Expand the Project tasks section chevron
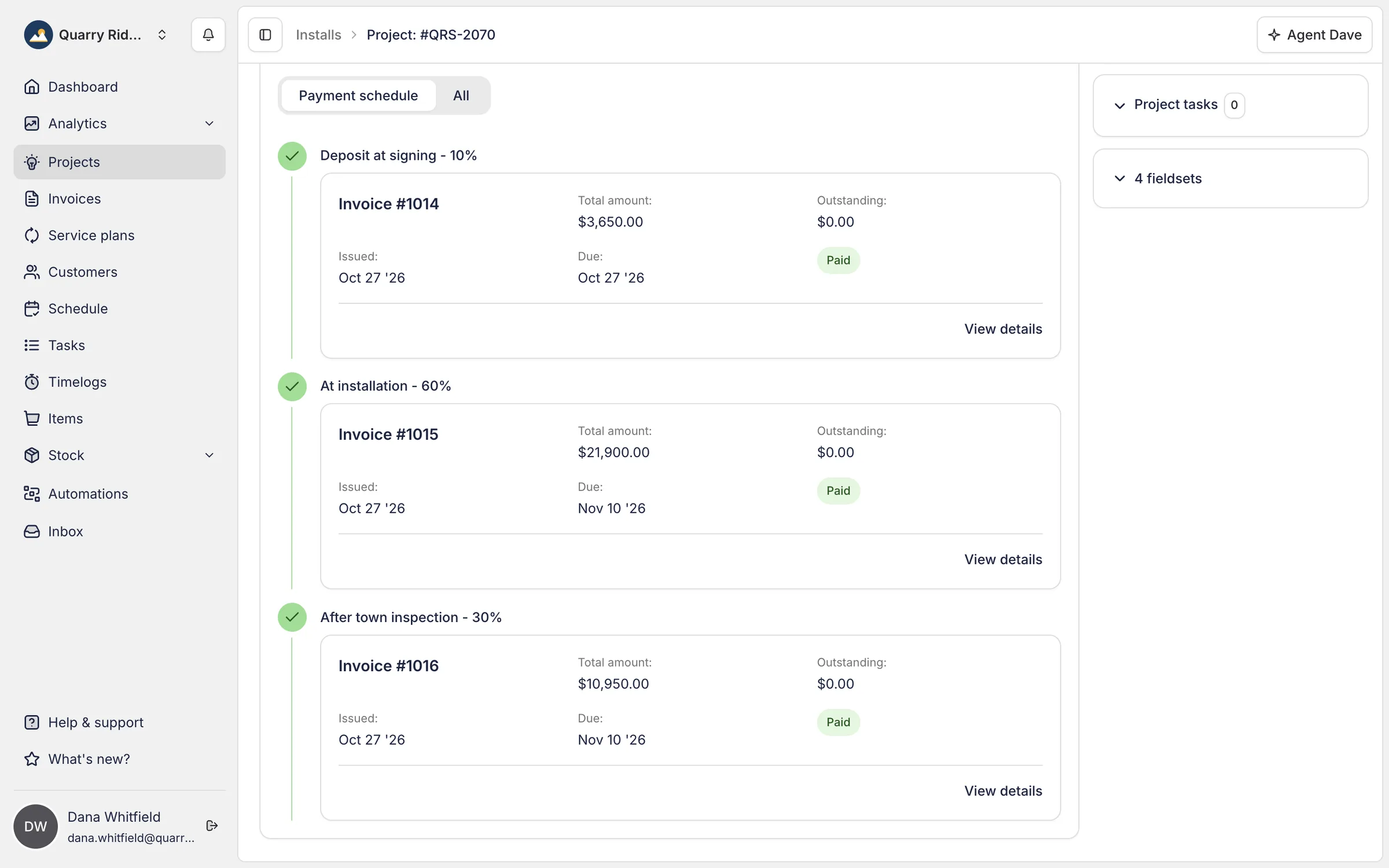The height and width of the screenshot is (868, 1389). click(x=1120, y=105)
